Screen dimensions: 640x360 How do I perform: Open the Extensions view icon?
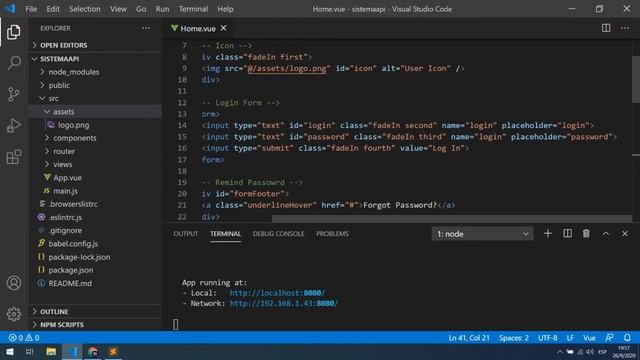click(13, 157)
